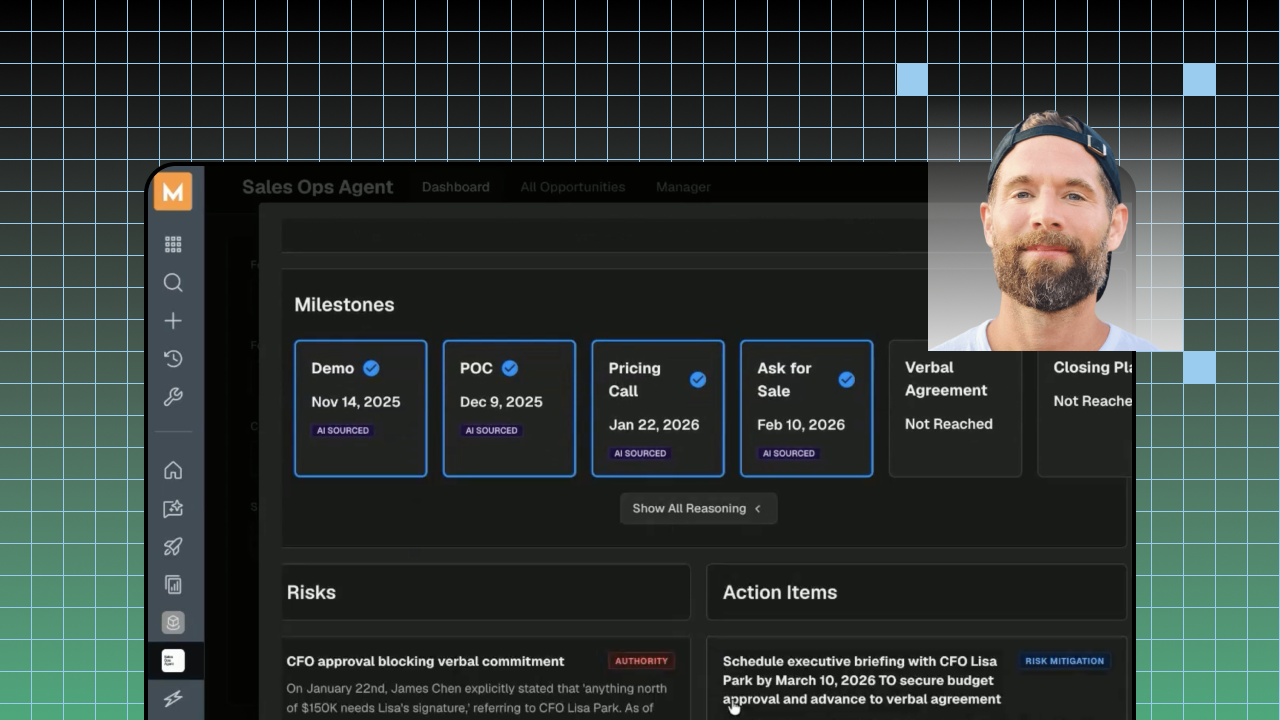Viewport: 1280px width, 720px height.
Task: Click the orange M logo icon
Action: click(173, 191)
